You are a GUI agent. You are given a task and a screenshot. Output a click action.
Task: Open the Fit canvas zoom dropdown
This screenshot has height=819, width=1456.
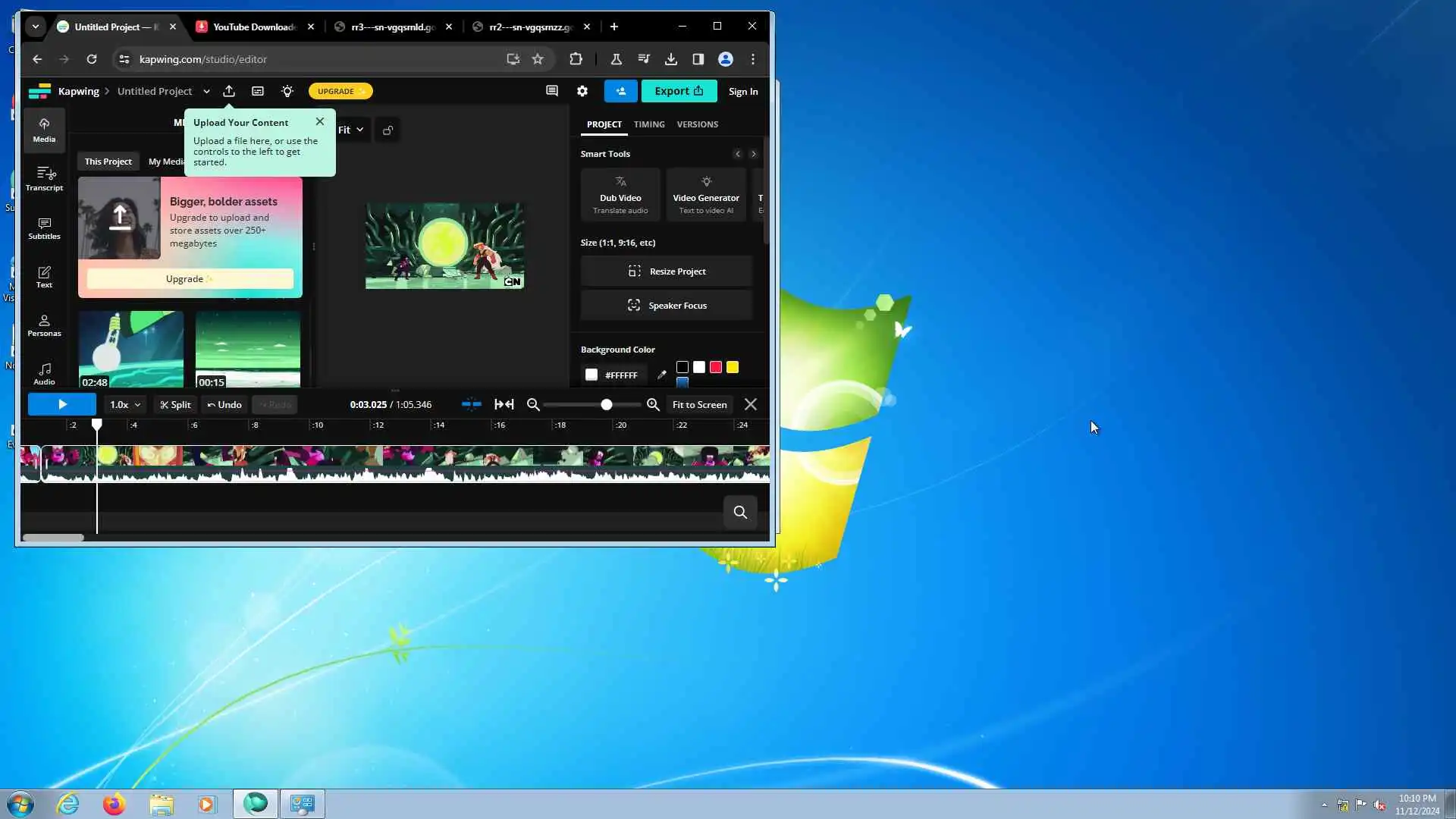click(350, 130)
